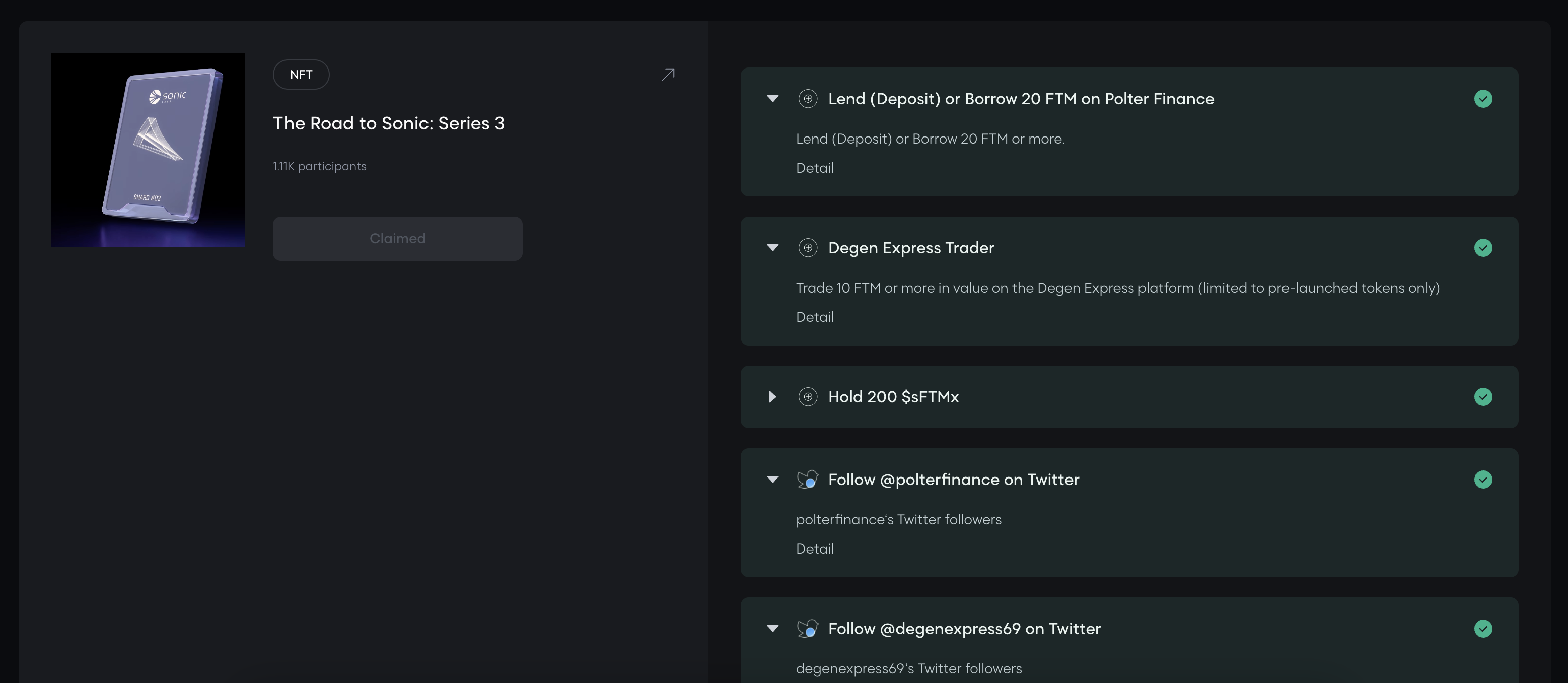The height and width of the screenshot is (683, 1568).
Task: Click green completion check on Lend (Deposit) task
Action: click(x=1483, y=99)
